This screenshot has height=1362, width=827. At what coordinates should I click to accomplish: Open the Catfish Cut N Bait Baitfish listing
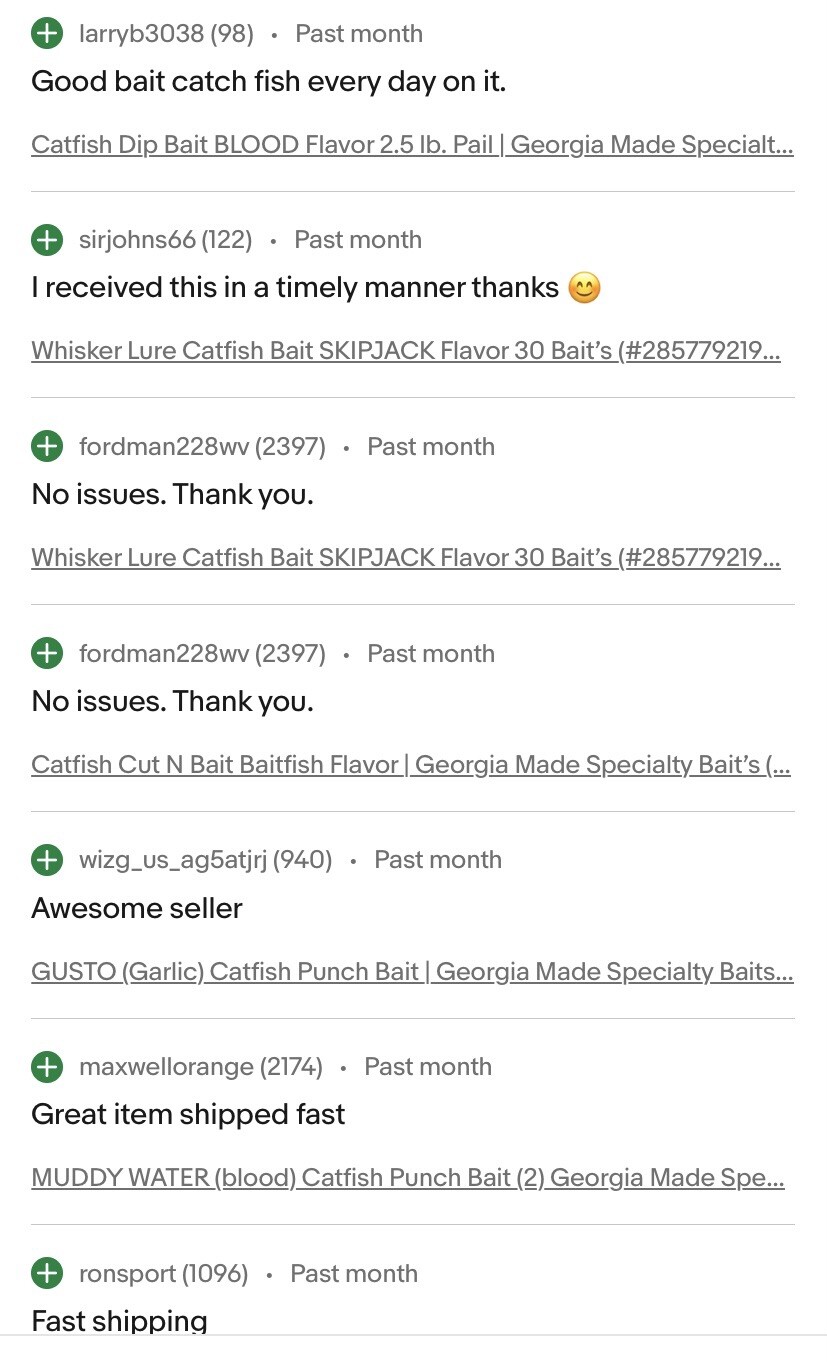tap(411, 765)
